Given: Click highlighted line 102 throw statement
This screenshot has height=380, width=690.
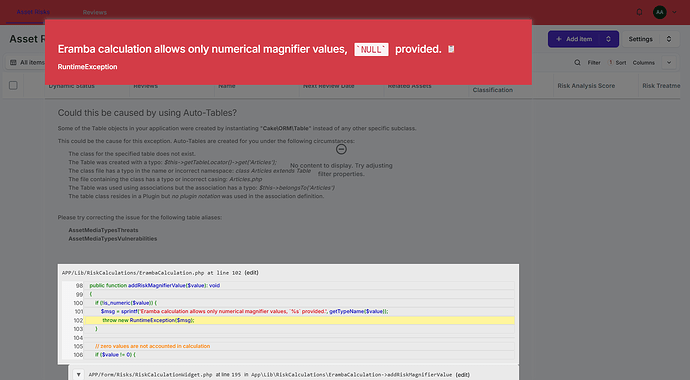Looking at the screenshot, I should point(299,320).
